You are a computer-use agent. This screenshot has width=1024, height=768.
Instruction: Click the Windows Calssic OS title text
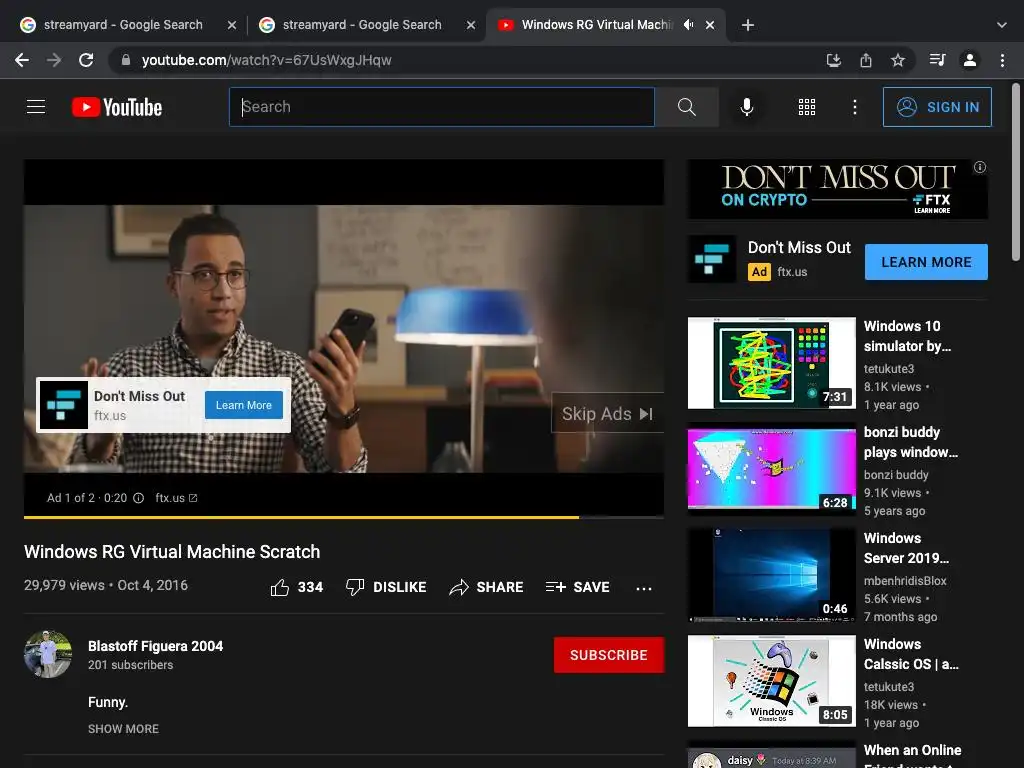click(911, 654)
